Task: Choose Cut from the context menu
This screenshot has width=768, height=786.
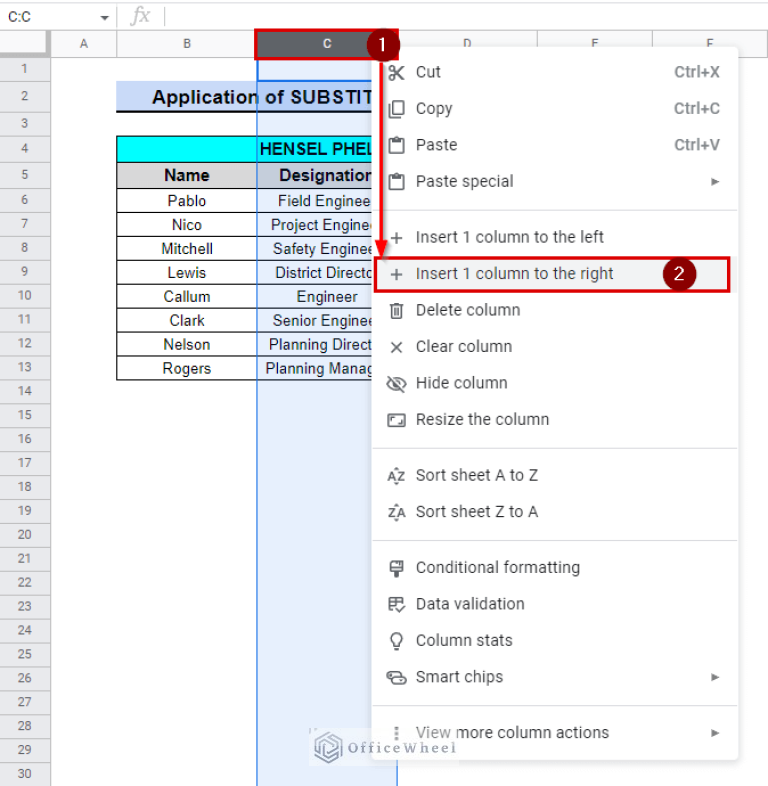Action: point(555,72)
